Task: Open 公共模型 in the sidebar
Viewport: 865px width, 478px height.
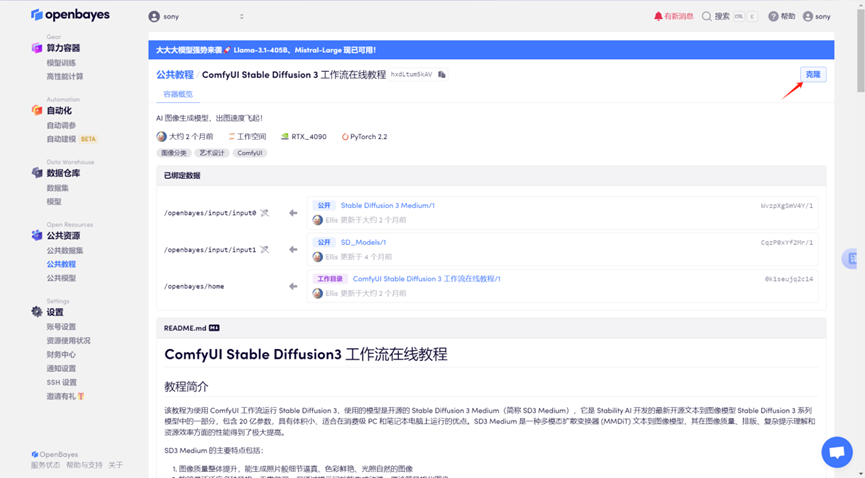Action: 61,278
